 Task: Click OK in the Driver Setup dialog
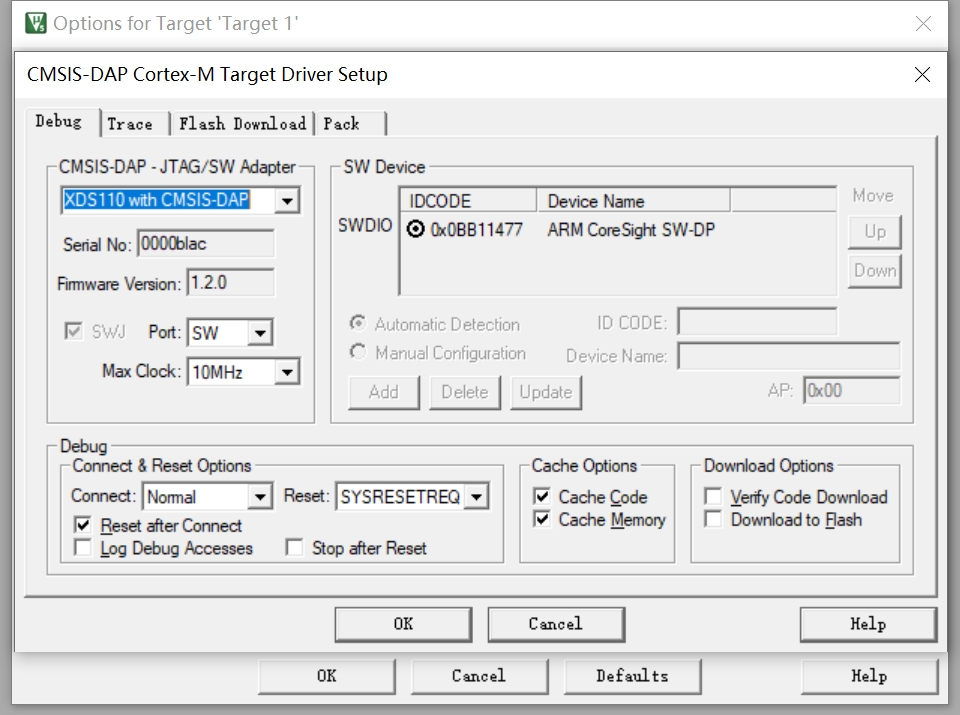(x=404, y=624)
